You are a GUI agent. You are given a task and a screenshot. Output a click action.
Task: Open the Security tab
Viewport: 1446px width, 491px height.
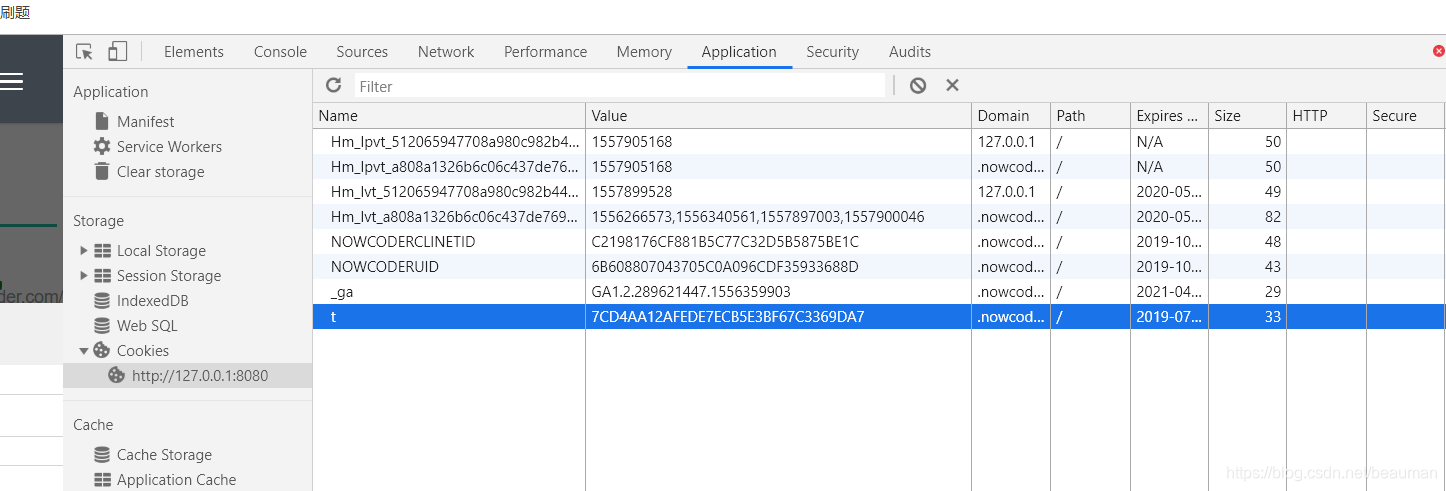coord(833,52)
